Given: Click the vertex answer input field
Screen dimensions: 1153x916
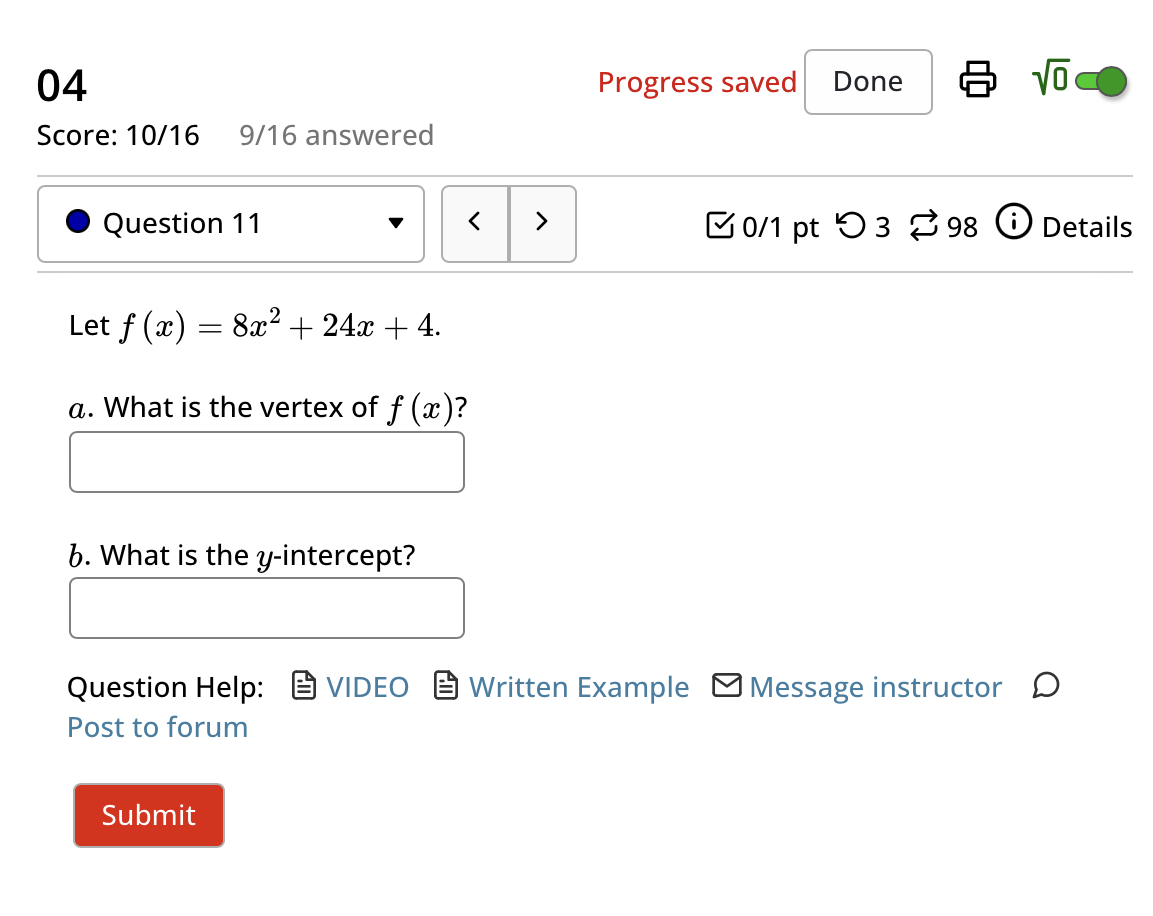Looking at the screenshot, I should 267,462.
